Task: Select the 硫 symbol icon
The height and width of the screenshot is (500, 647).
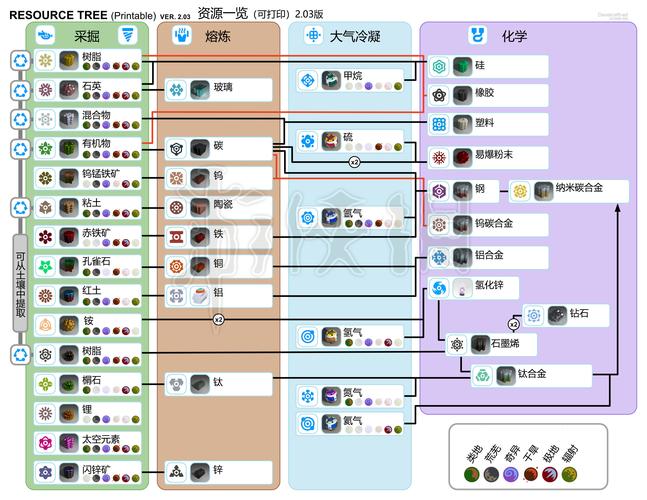Action: (x=308, y=141)
